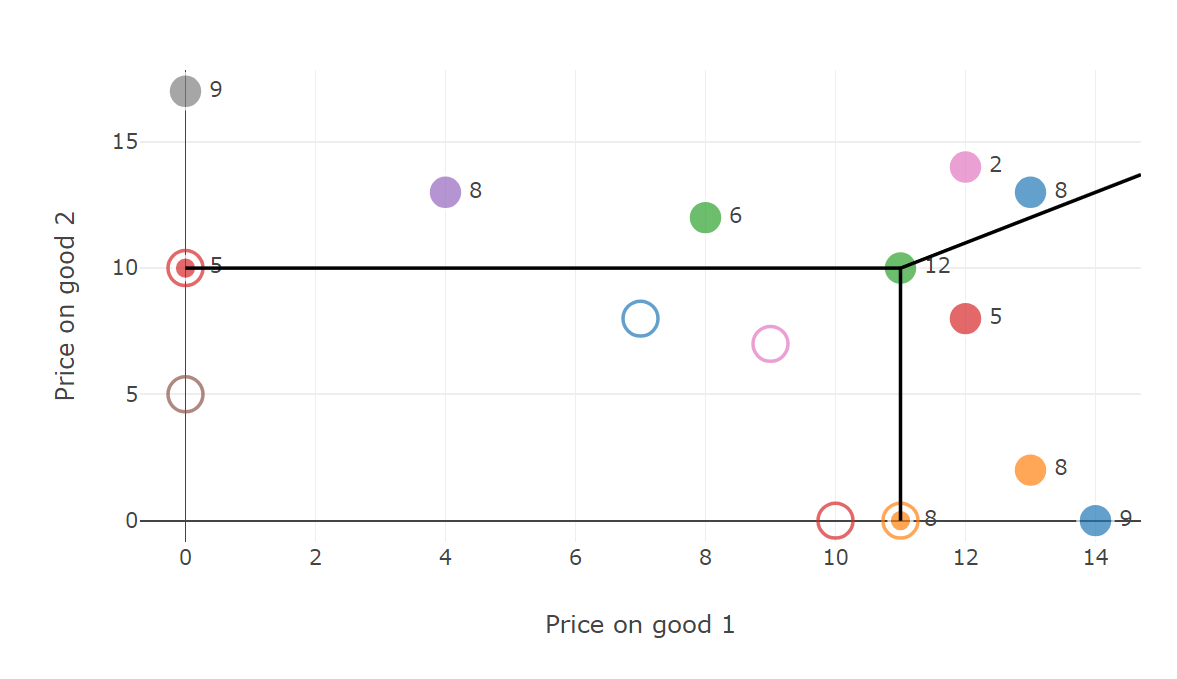1177x679 pixels.
Task: Click the blue dot labeled 9 on the x-axis
Action: 1095,520
